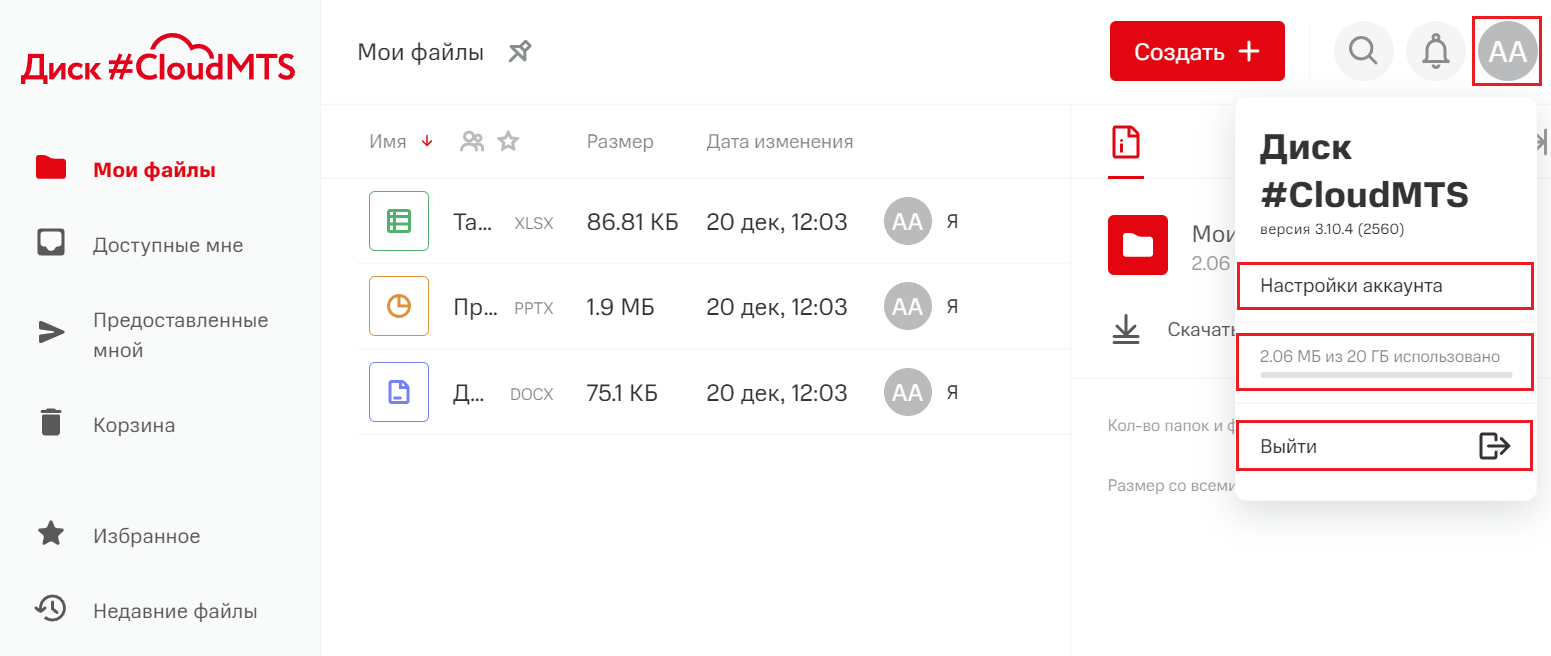Click the AA account avatar
The height and width of the screenshot is (656, 1551).
pyautogui.click(x=1507, y=52)
